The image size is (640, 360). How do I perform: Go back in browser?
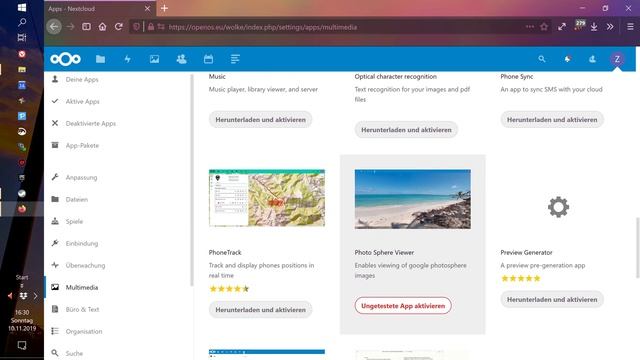click(54, 27)
